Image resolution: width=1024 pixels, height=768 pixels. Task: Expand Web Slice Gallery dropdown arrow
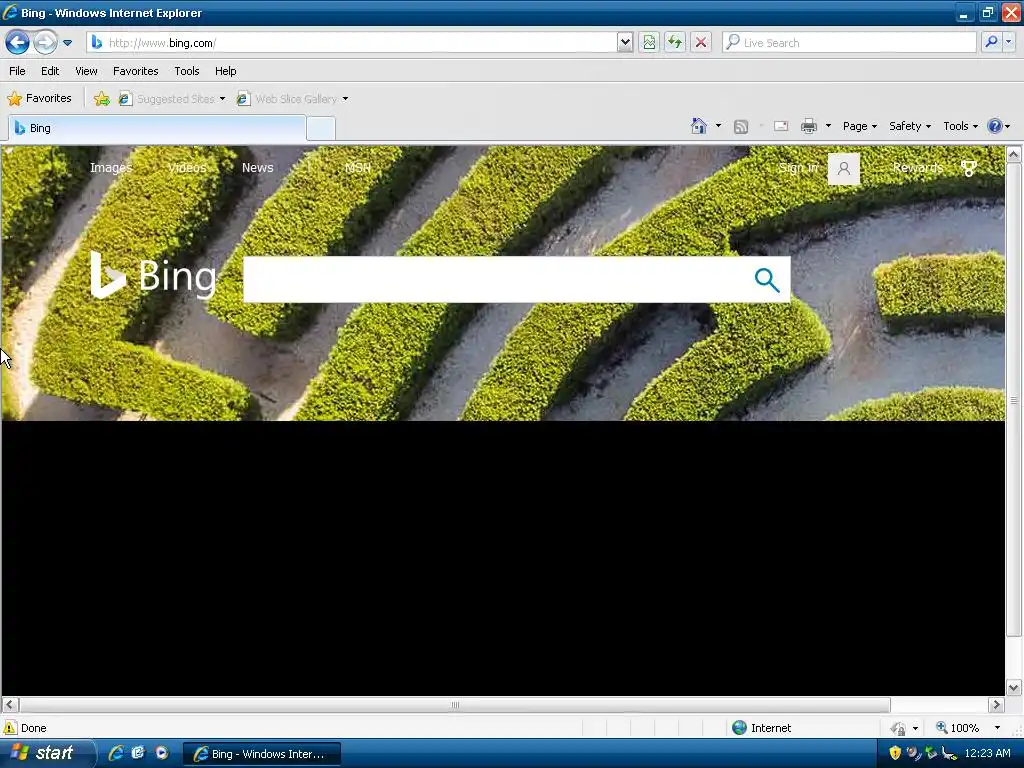tap(345, 99)
